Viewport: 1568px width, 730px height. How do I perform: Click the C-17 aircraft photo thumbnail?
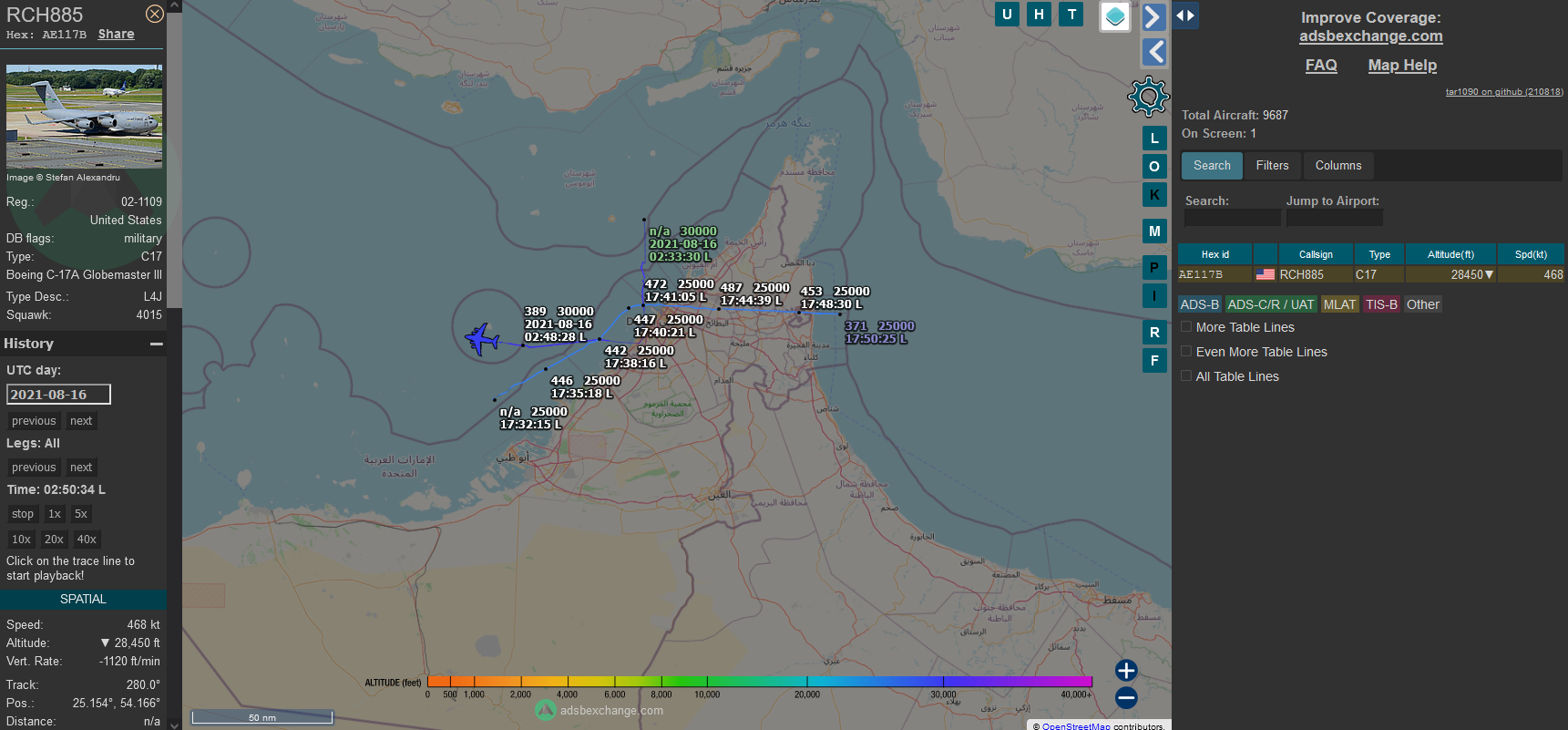pyautogui.click(x=84, y=116)
